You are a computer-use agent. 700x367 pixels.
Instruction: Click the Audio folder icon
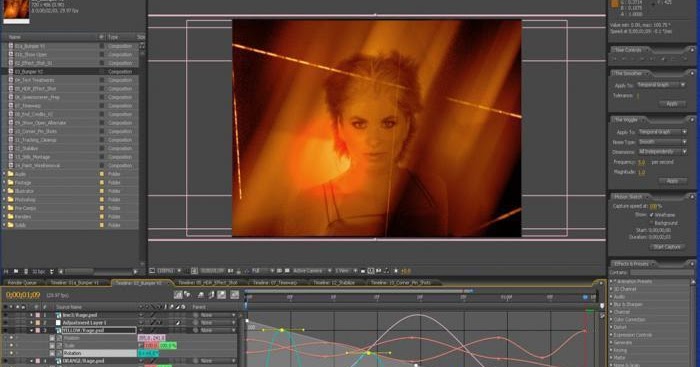pyautogui.click(x=11, y=174)
